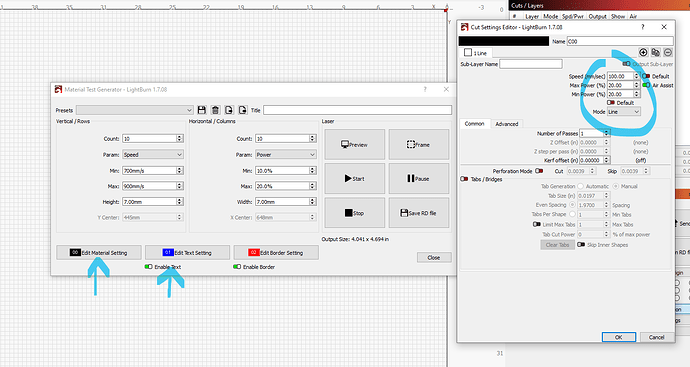Viewport: 690px width, 367px height.
Task: Toggle the Air Assist switch
Action: (x=646, y=85)
